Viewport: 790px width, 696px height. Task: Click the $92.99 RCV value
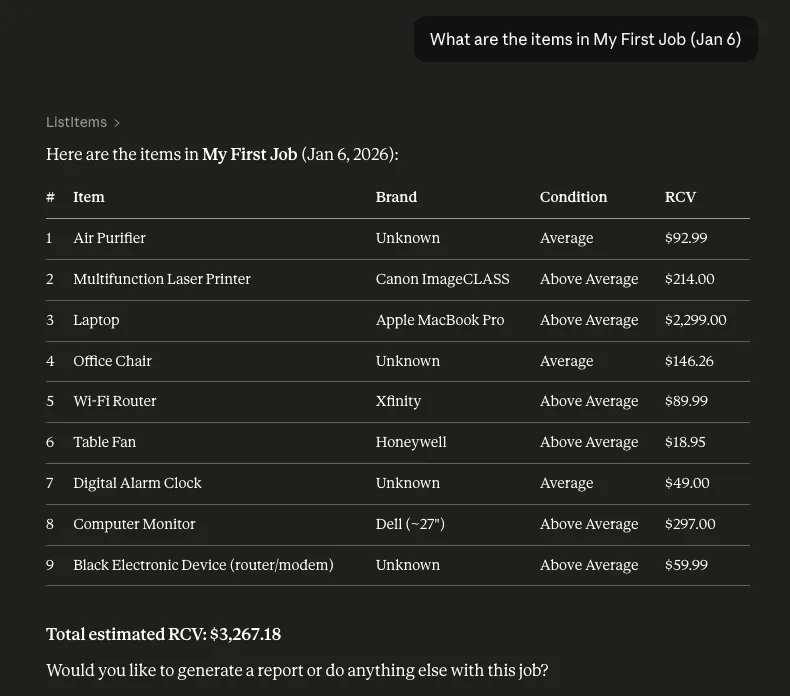[686, 238]
